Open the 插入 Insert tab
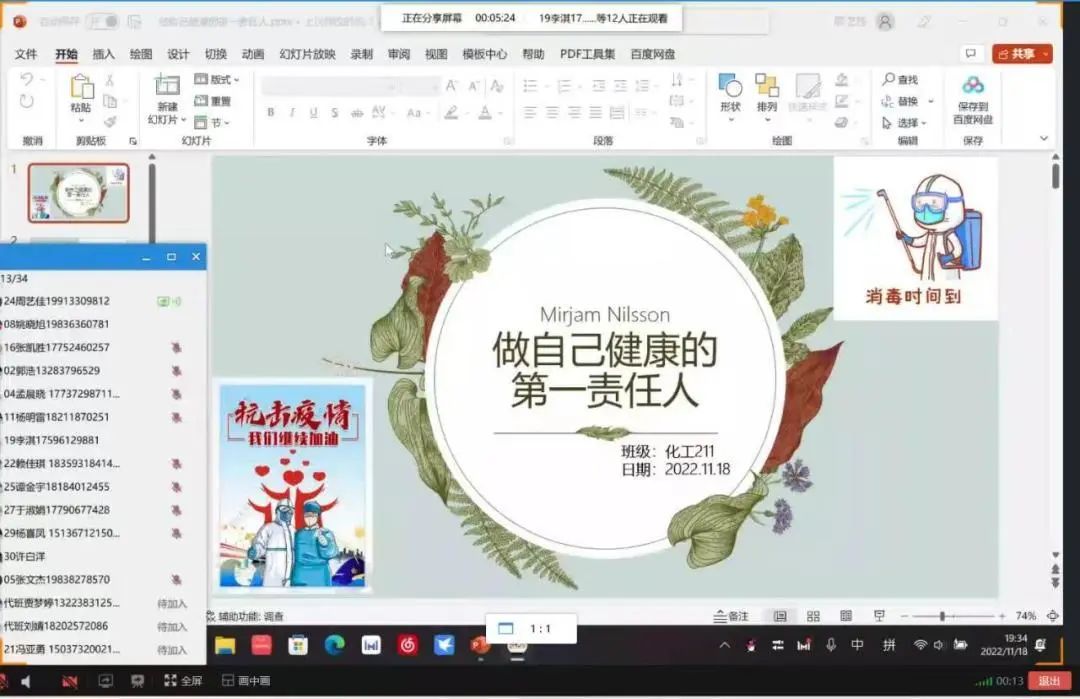The image size is (1080, 699). pyautogui.click(x=103, y=54)
